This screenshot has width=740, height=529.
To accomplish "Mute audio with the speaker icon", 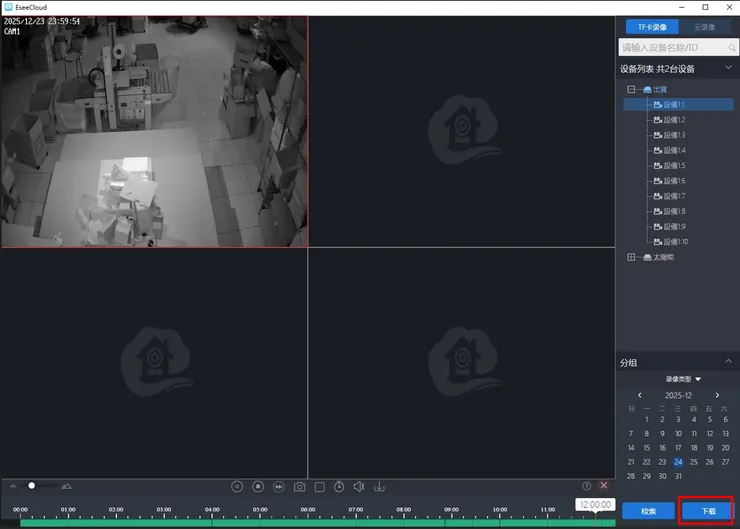I will [x=359, y=487].
